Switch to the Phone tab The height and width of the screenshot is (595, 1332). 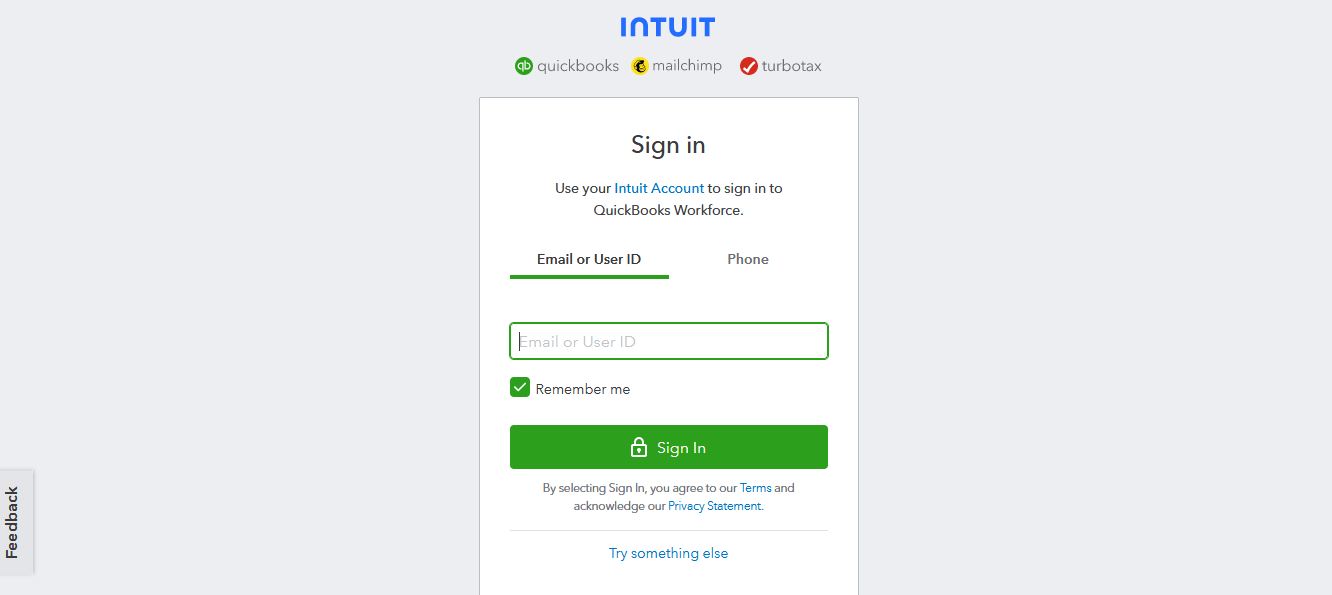tap(748, 259)
